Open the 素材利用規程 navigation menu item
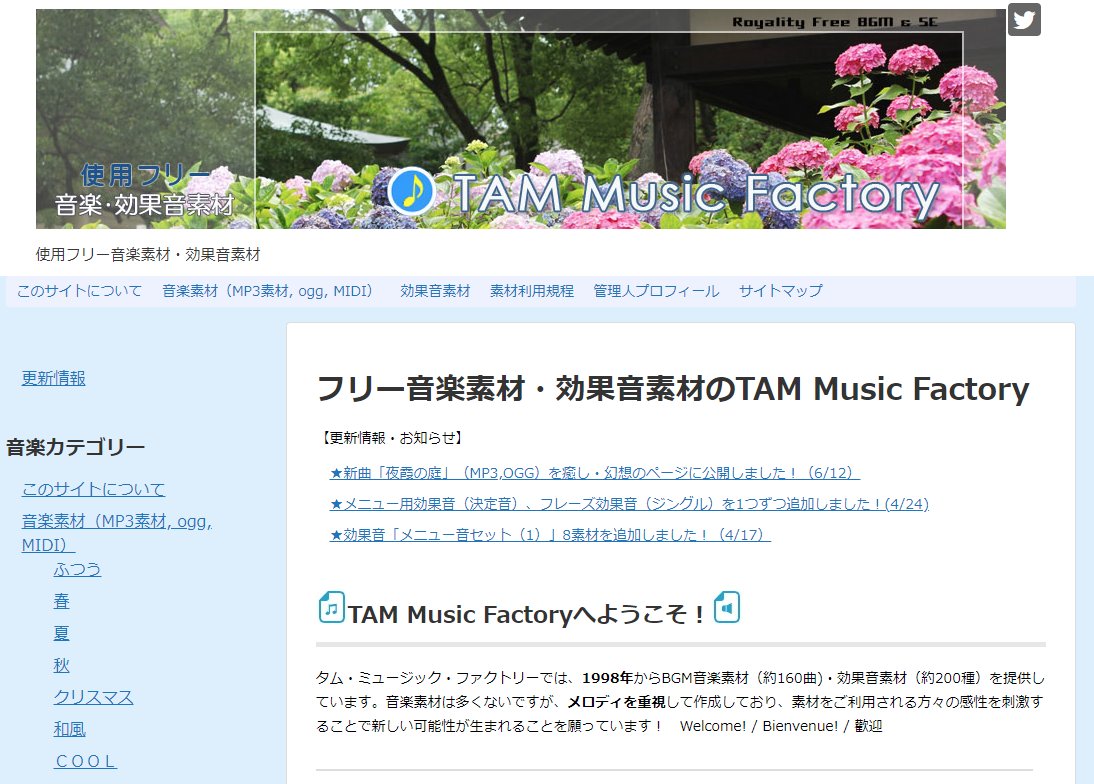The image size is (1094, 784). point(531,291)
